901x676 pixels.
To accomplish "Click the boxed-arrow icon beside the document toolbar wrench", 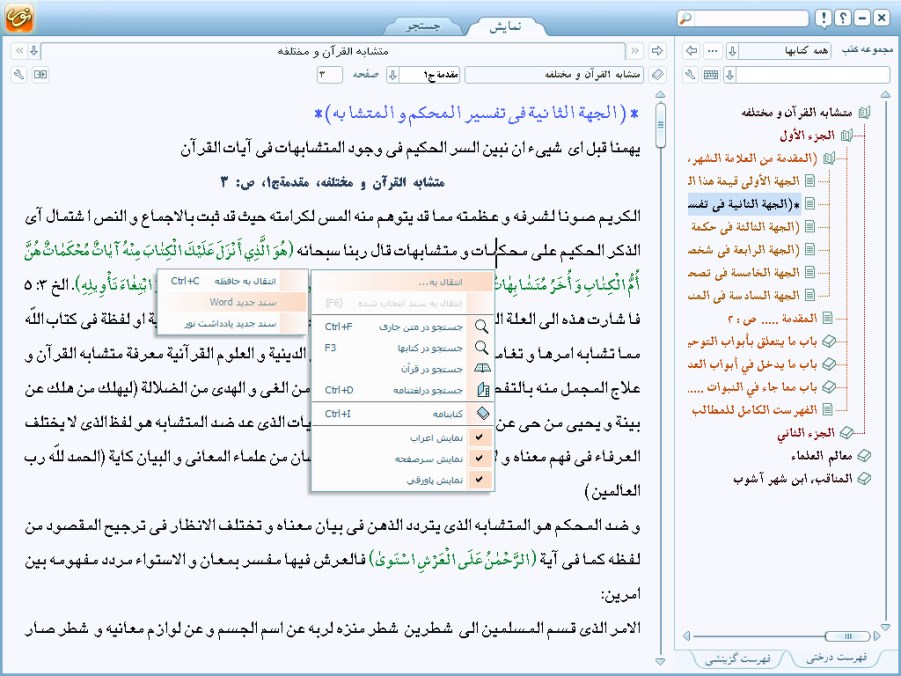I will pyautogui.click(x=40, y=74).
